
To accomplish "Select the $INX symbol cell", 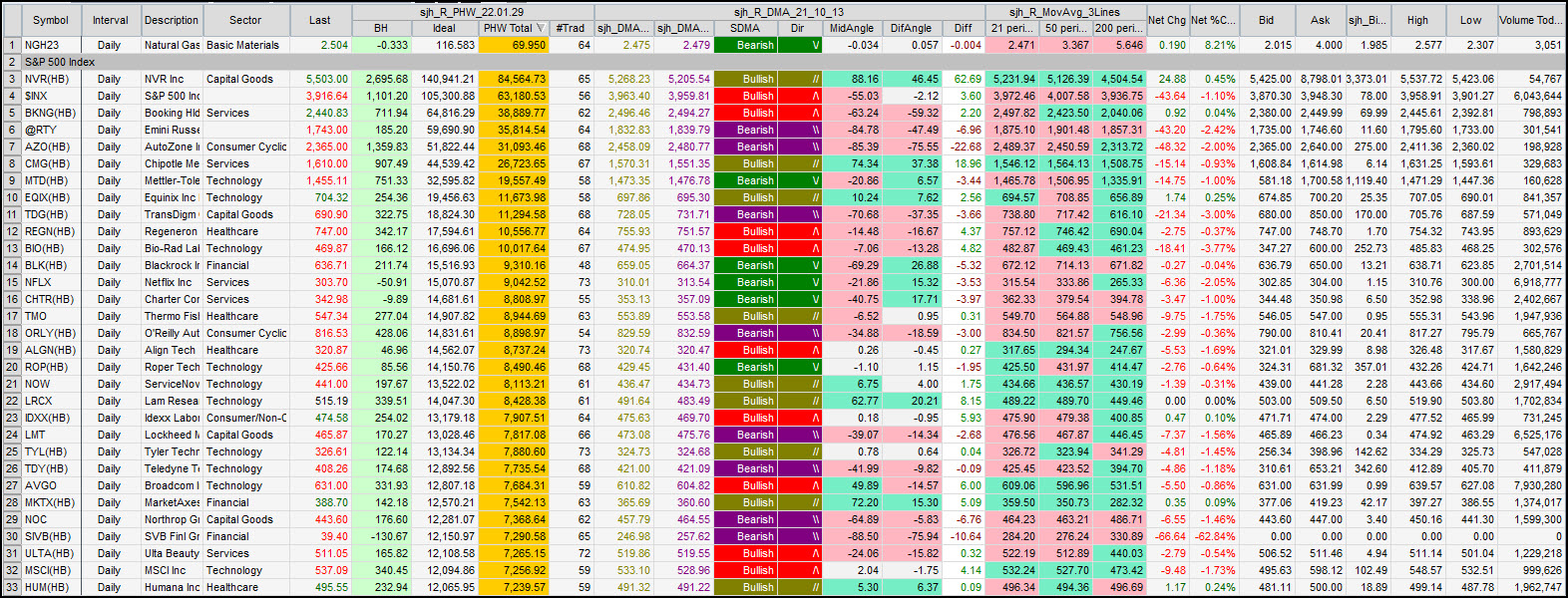I will (51, 96).
